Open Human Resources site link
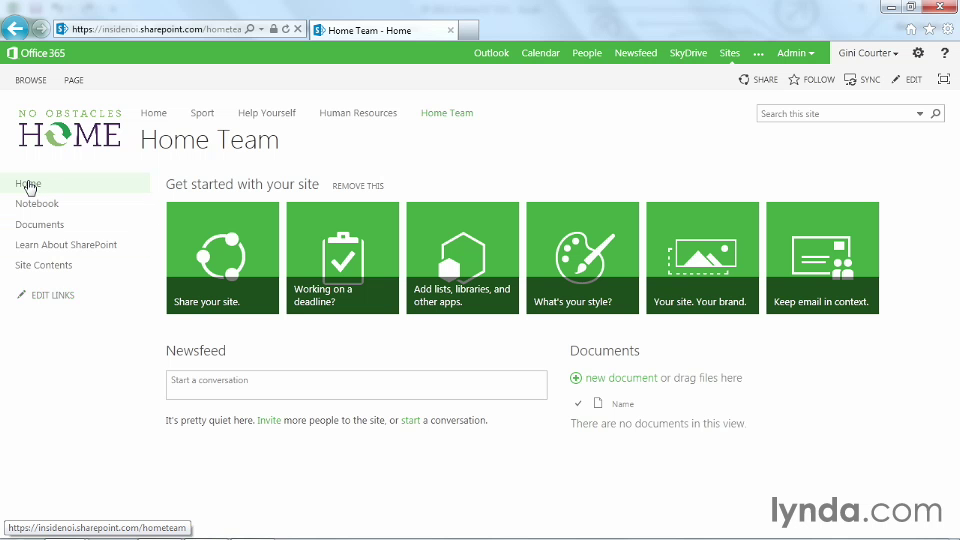960x540 pixels. (x=358, y=113)
